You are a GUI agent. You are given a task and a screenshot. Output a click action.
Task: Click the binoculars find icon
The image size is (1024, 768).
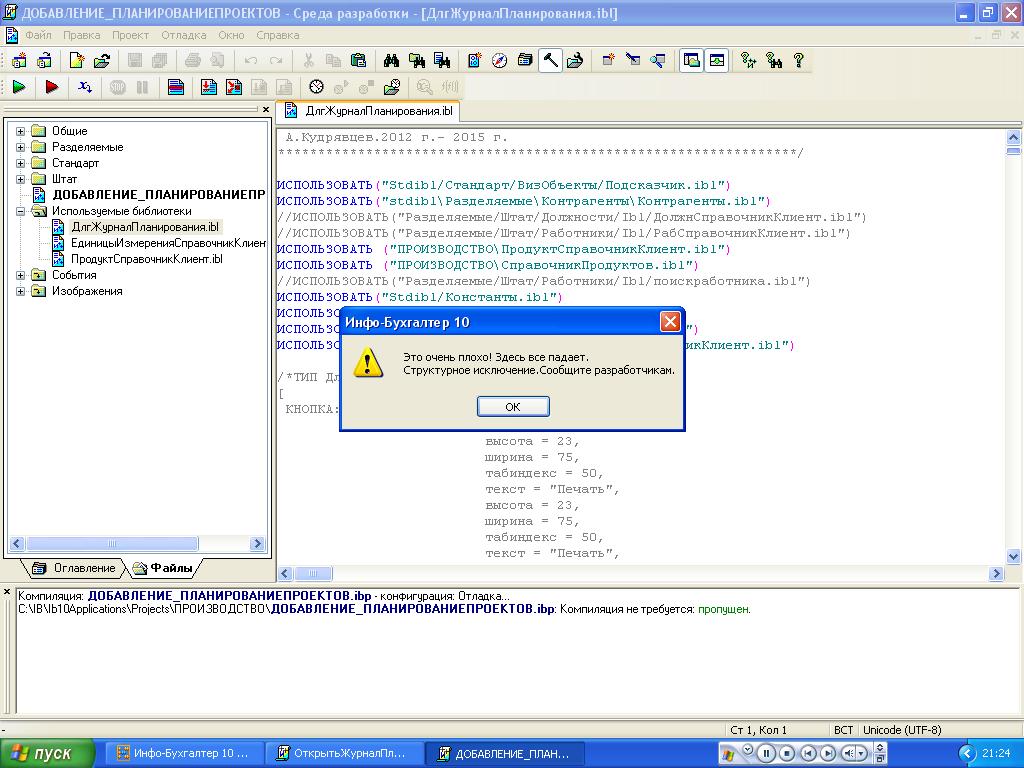tap(391, 61)
